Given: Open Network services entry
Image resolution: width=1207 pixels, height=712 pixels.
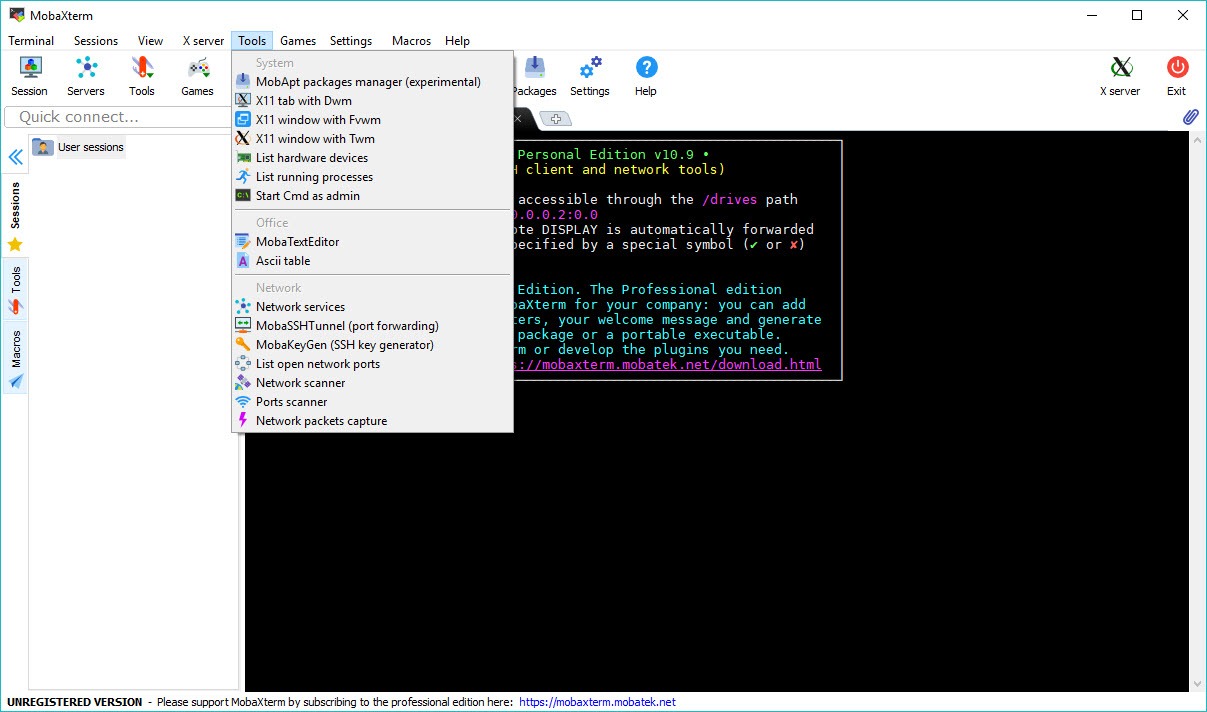Looking at the screenshot, I should pyautogui.click(x=372, y=307).
